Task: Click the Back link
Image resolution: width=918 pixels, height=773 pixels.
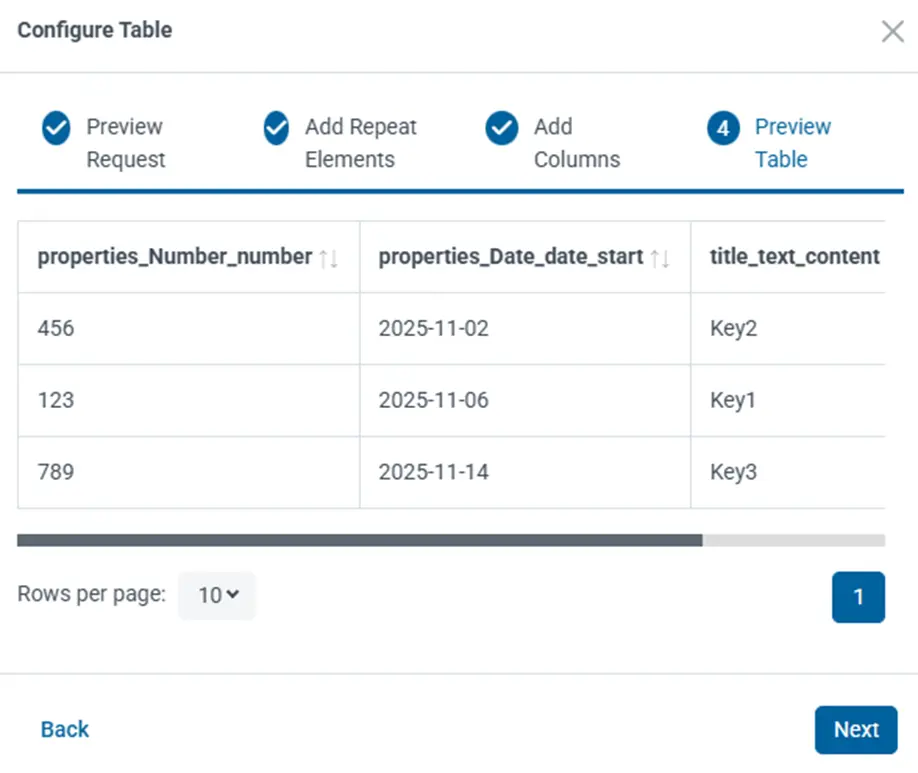Action: (x=65, y=730)
